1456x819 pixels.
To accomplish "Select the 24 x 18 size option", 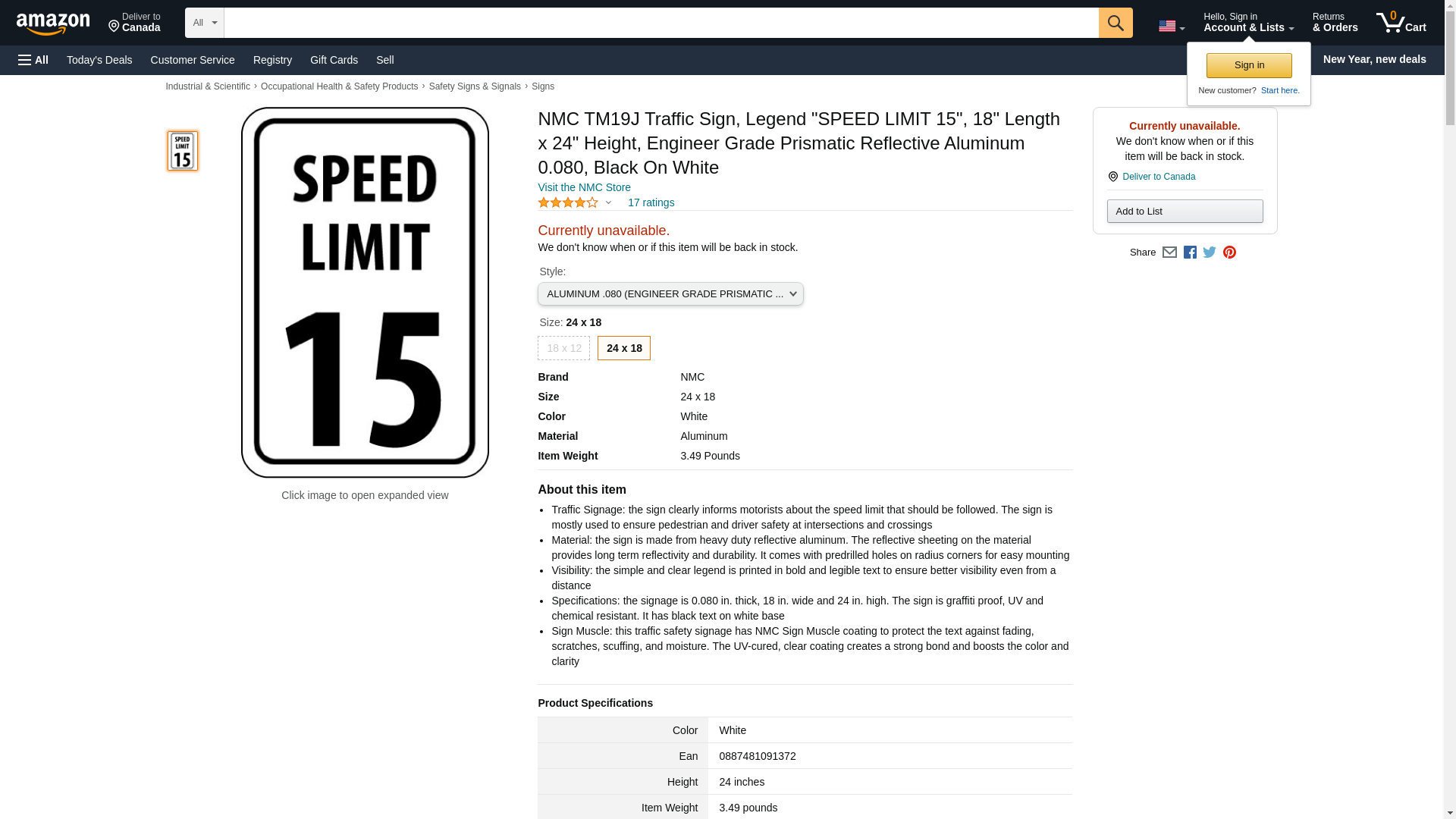I will point(623,348).
